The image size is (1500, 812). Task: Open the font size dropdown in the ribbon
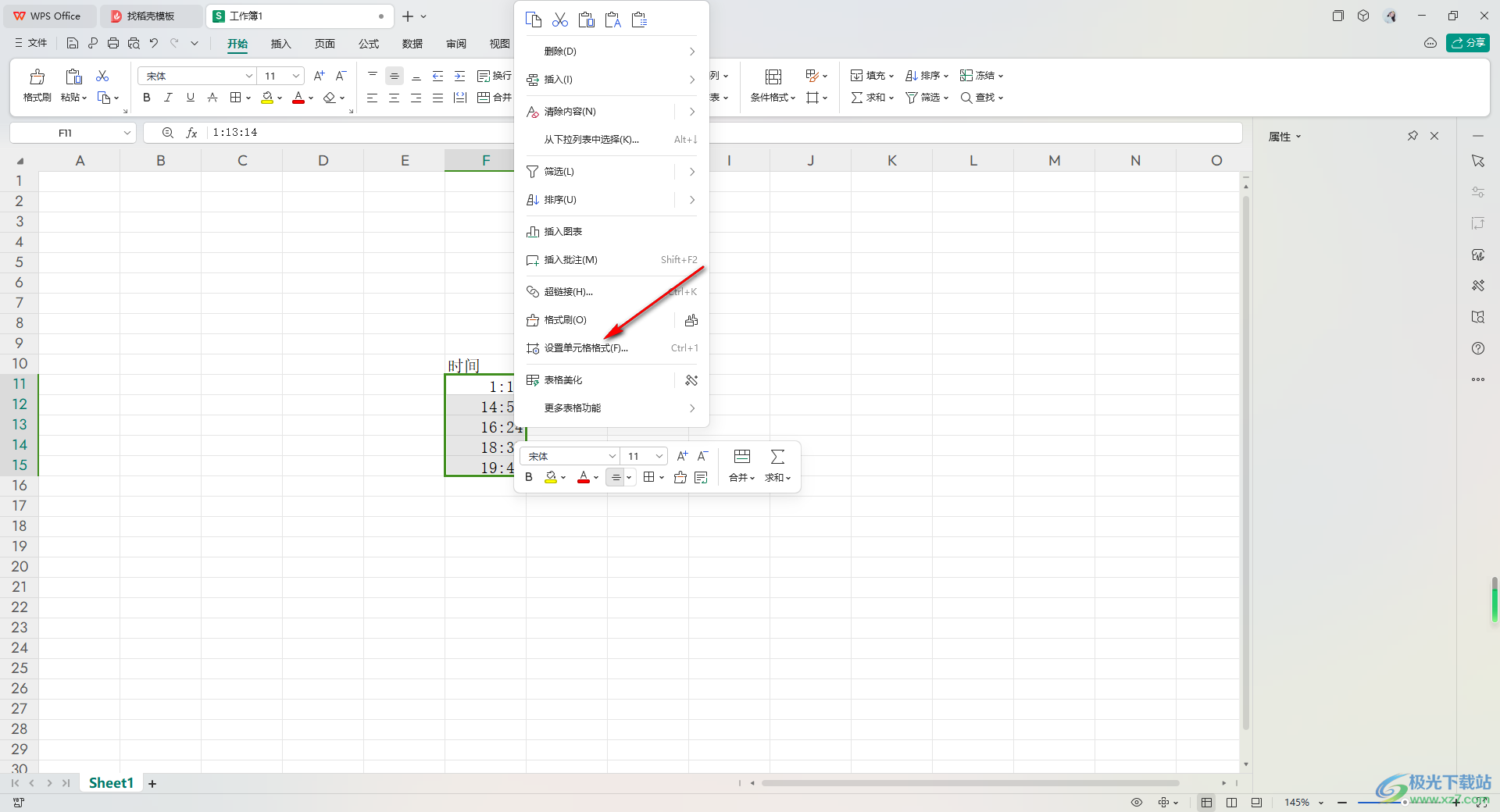click(x=296, y=76)
